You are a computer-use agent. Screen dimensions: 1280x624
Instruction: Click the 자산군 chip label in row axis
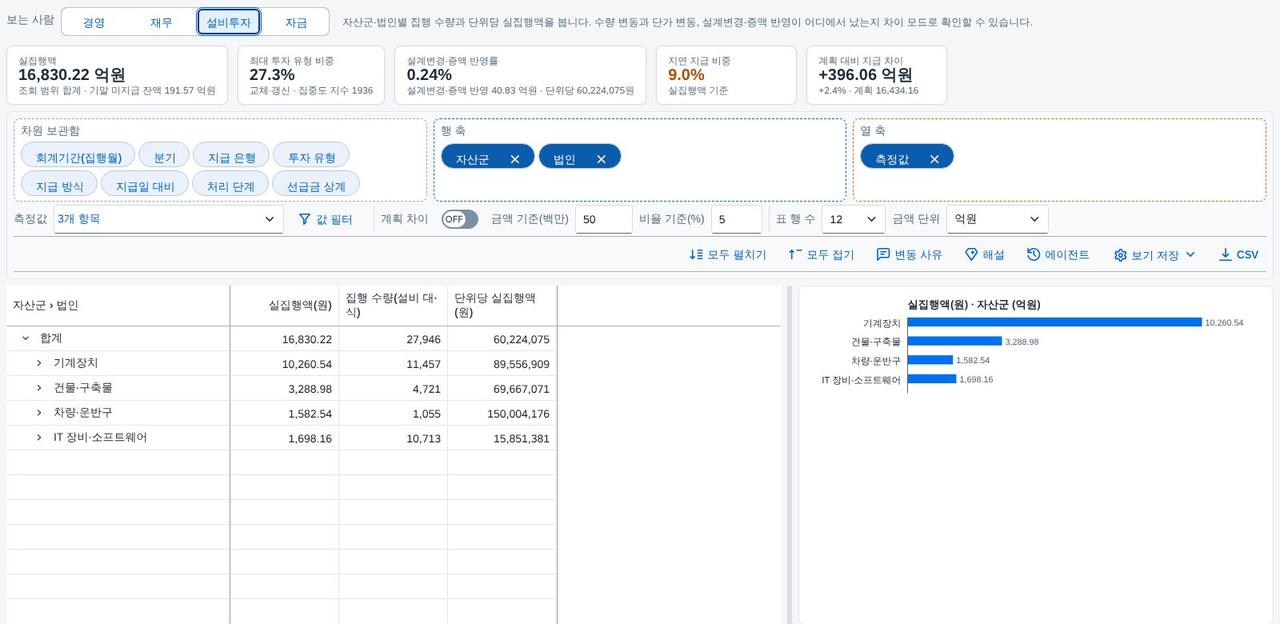(472, 159)
